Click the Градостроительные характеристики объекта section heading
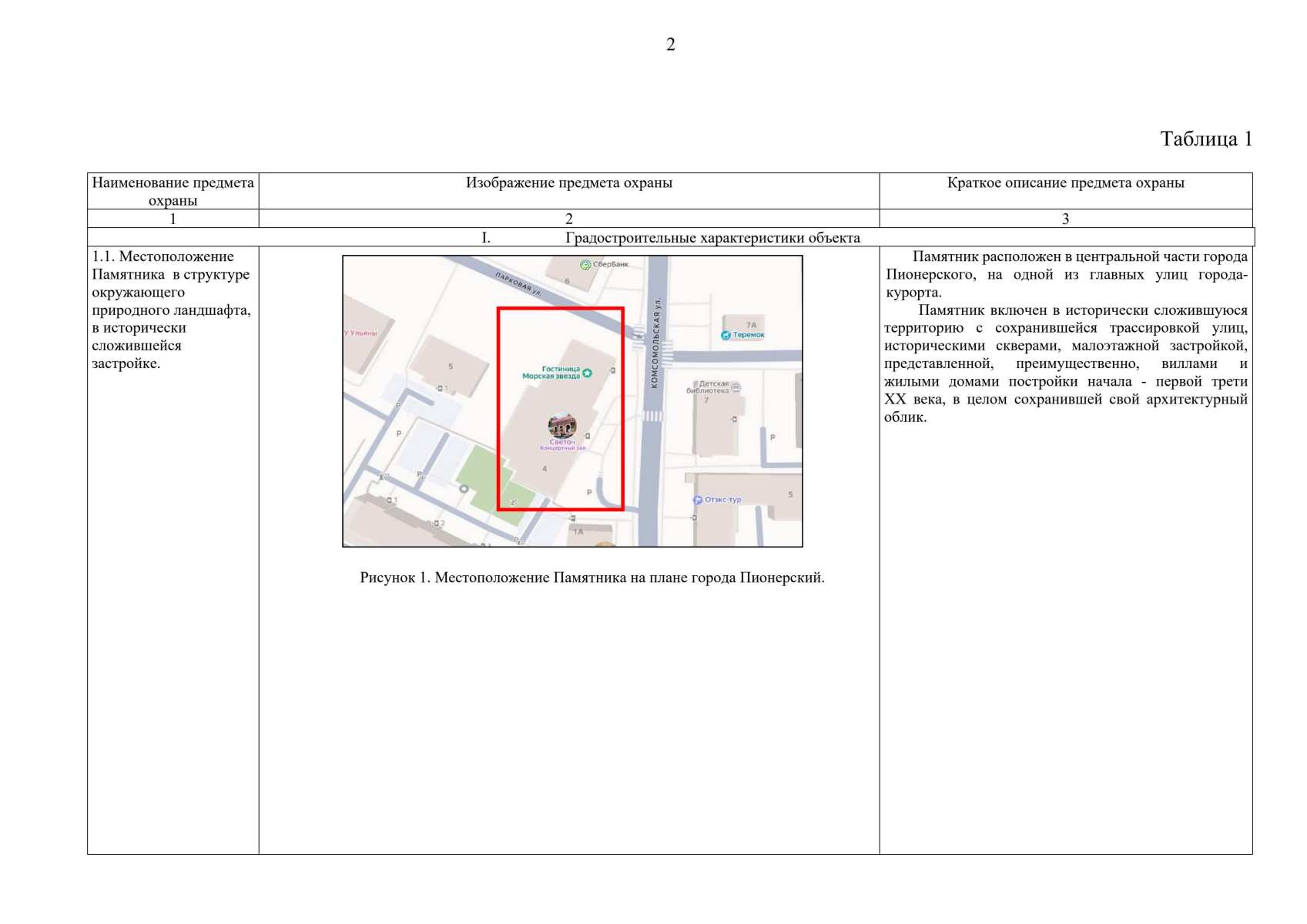 tap(712, 238)
